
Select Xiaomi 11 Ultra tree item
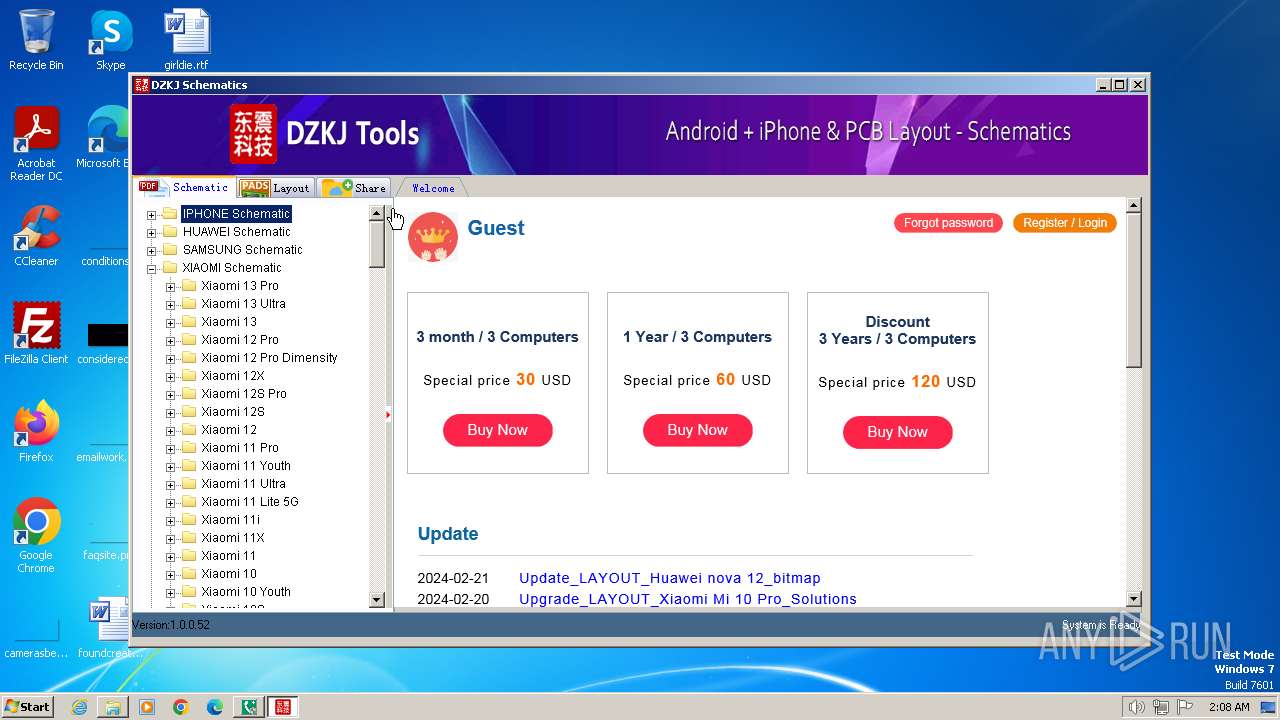243,484
